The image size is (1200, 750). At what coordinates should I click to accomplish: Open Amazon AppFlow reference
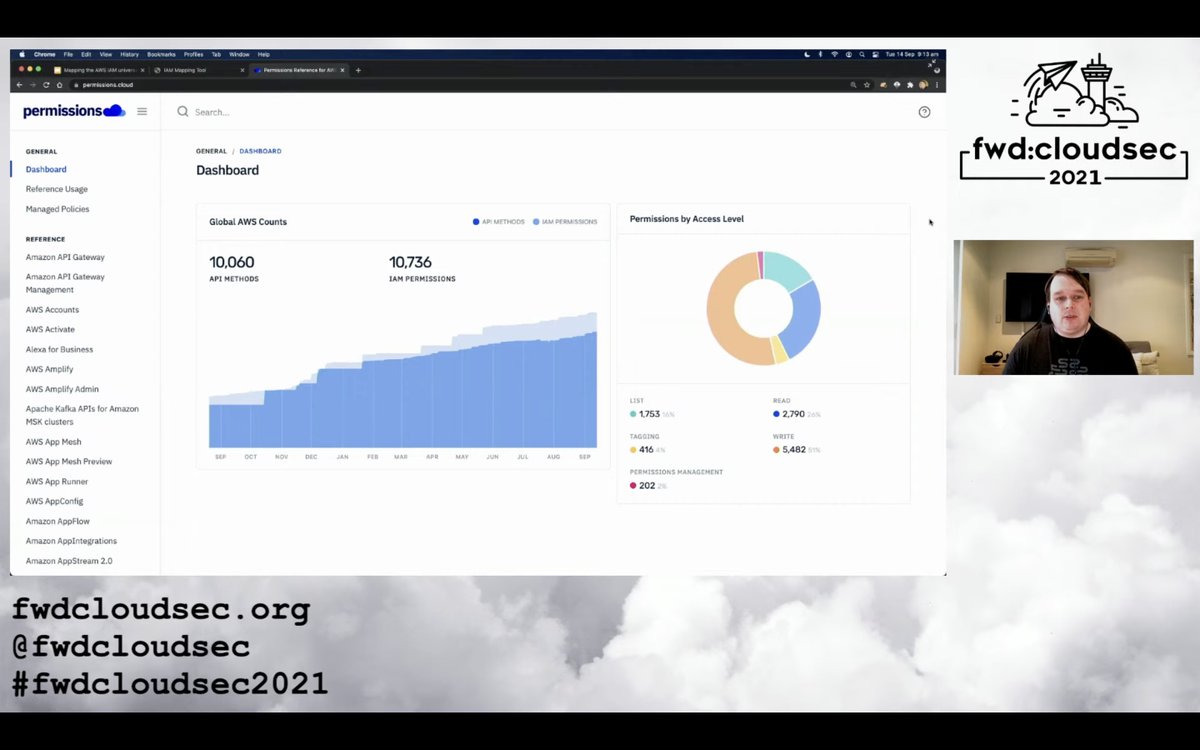(x=58, y=521)
